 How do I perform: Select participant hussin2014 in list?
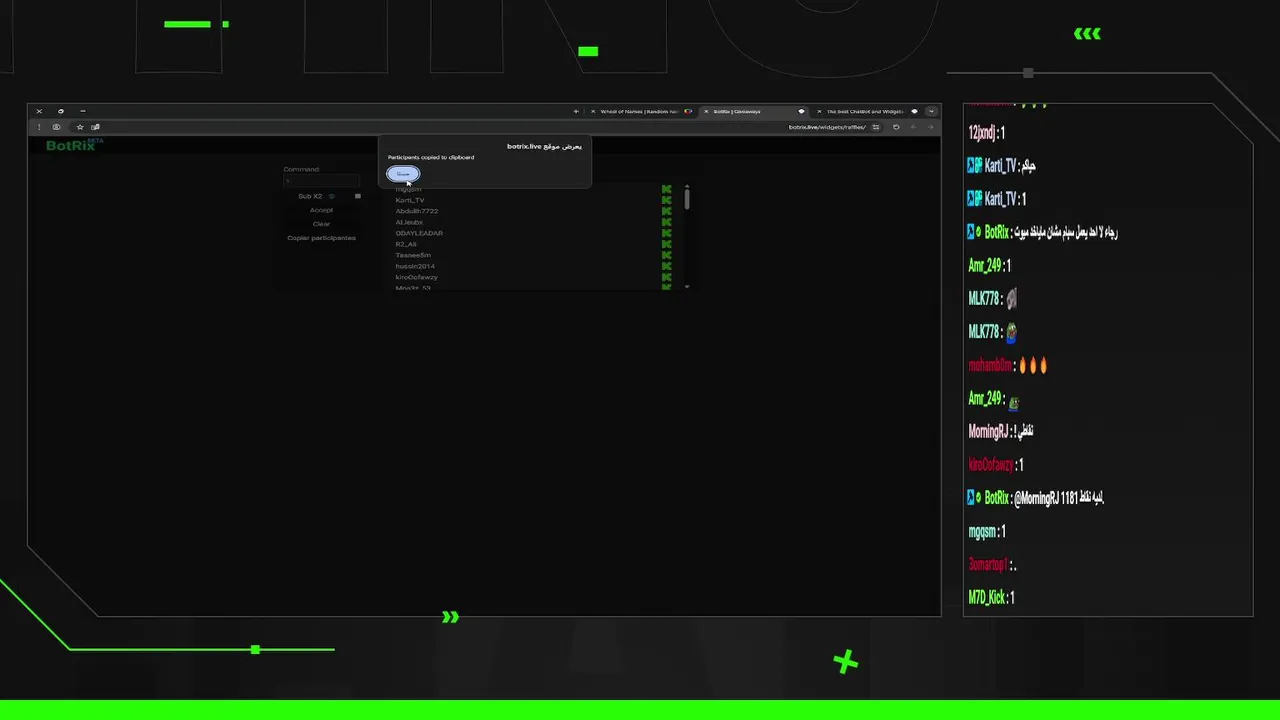(415, 266)
